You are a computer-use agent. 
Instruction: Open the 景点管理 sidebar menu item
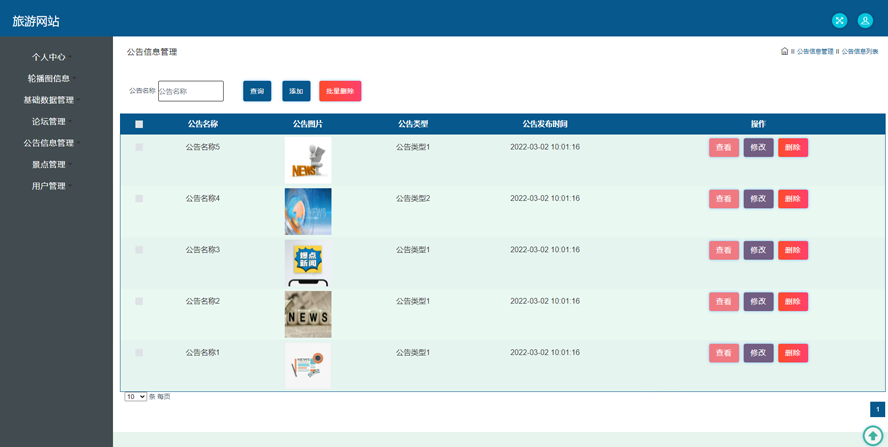[49, 164]
